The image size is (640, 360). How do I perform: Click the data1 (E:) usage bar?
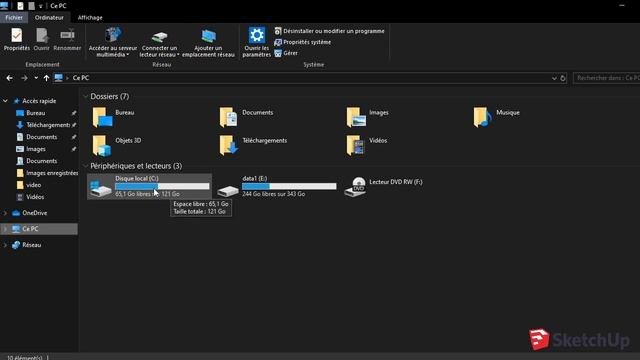coord(289,187)
